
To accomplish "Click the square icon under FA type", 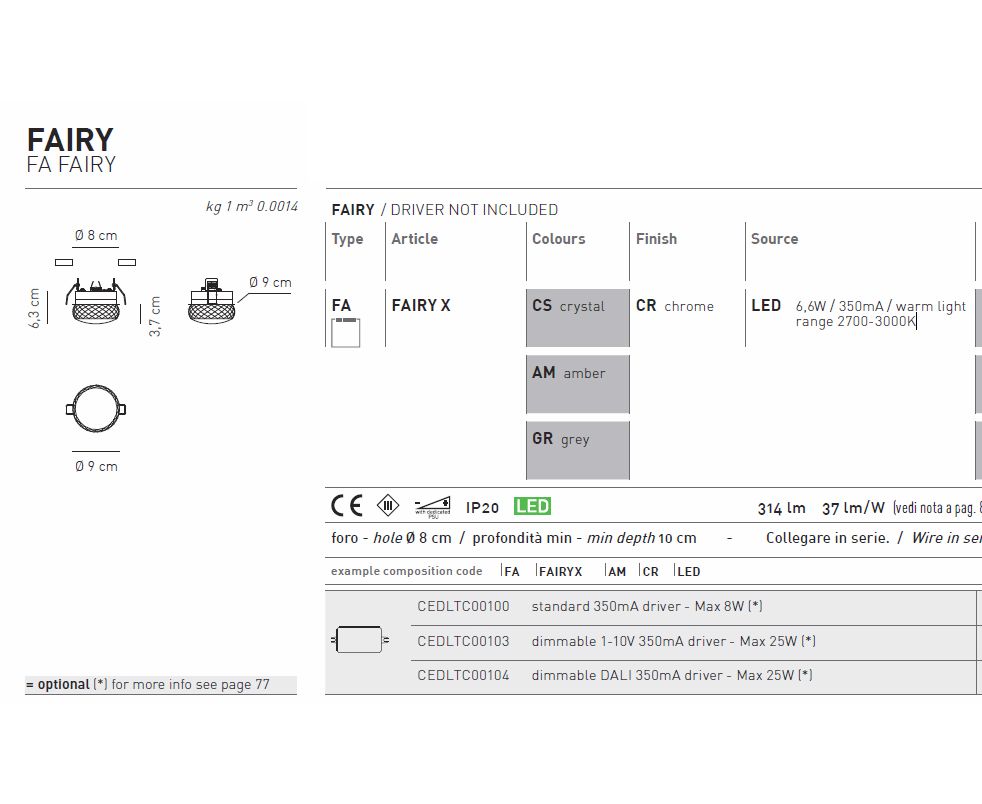I will point(345,332).
